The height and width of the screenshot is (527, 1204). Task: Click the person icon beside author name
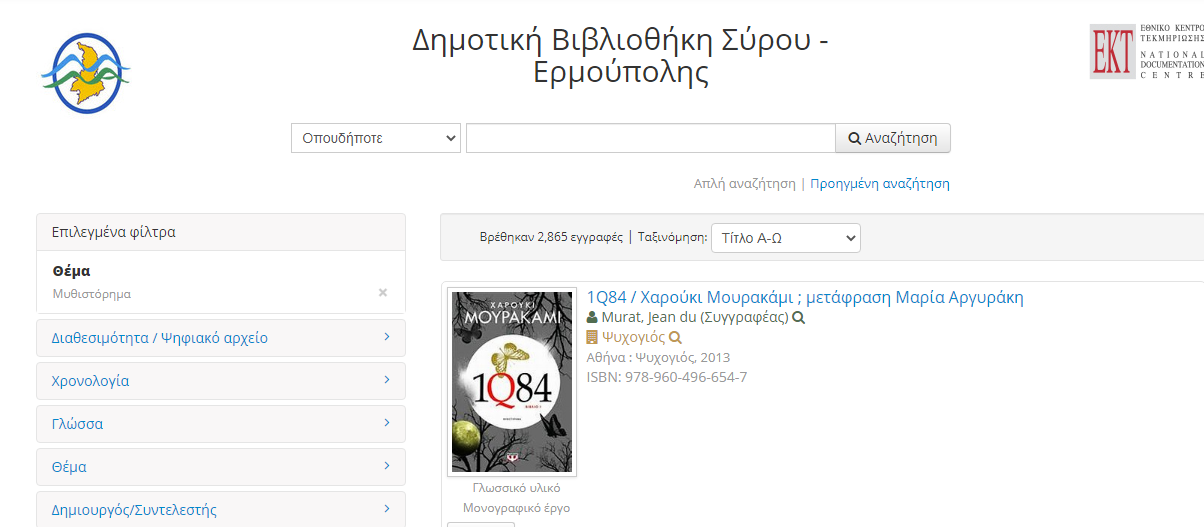(592, 318)
